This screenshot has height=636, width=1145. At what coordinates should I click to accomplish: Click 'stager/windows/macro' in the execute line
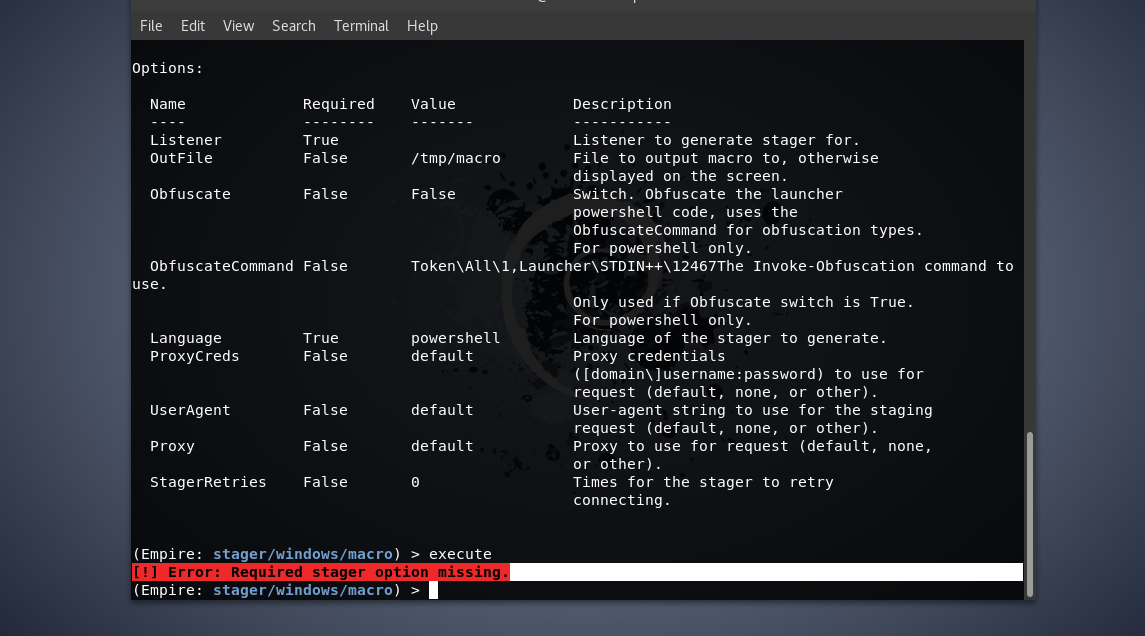click(302, 553)
